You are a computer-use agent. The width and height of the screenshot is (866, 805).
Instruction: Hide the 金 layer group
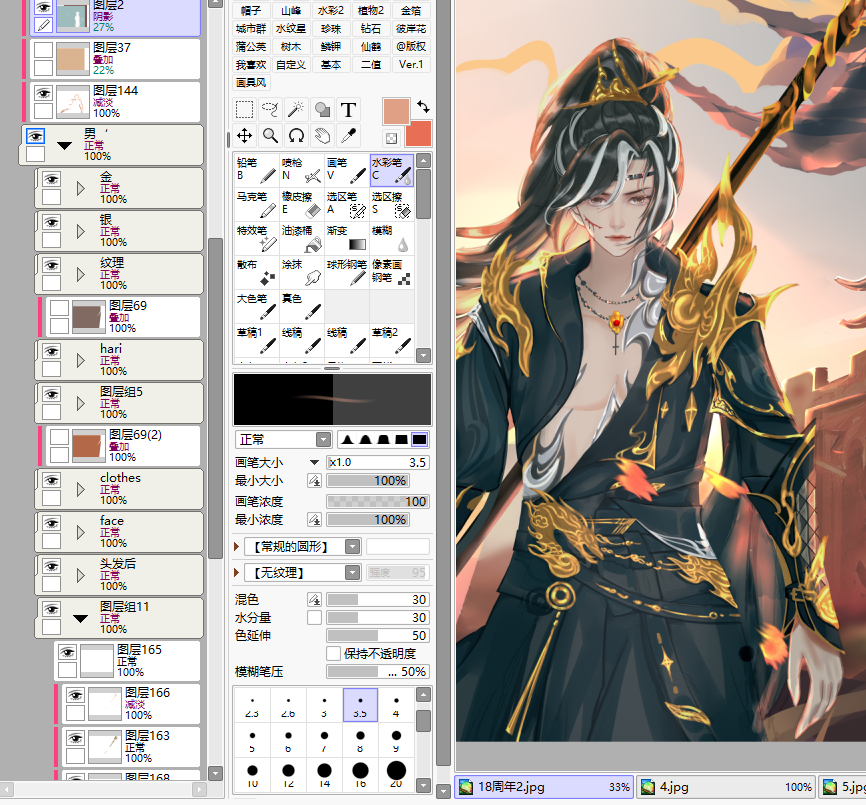(x=51, y=179)
